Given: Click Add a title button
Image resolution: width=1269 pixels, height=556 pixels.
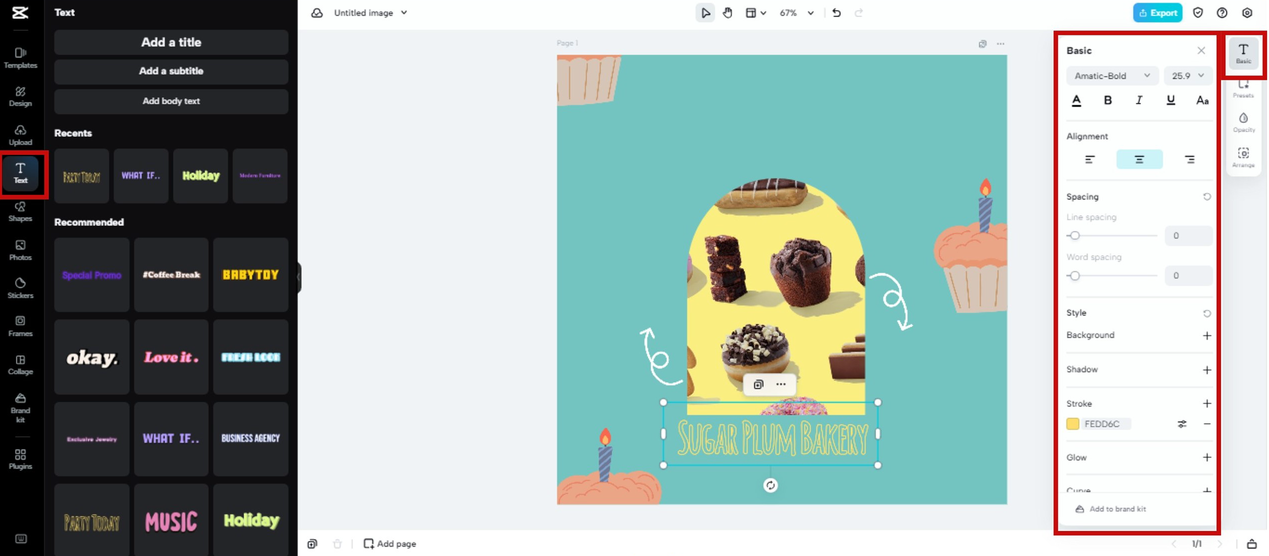Looking at the screenshot, I should 171,42.
